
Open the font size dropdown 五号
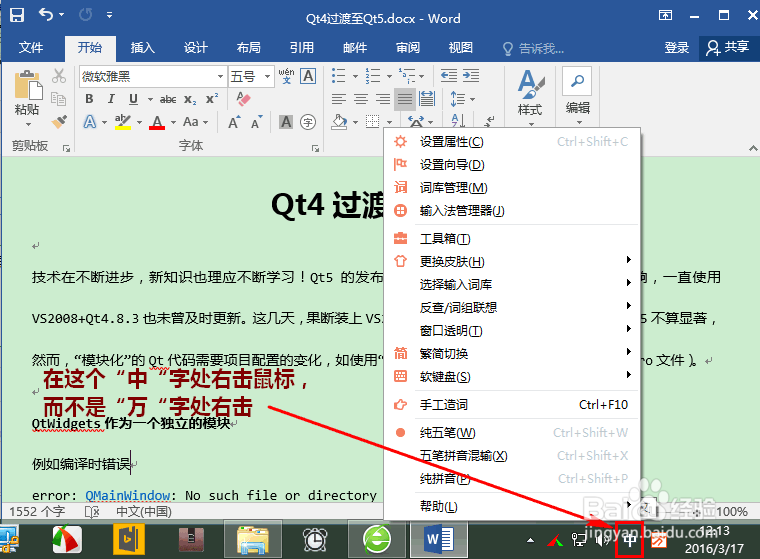[267, 77]
